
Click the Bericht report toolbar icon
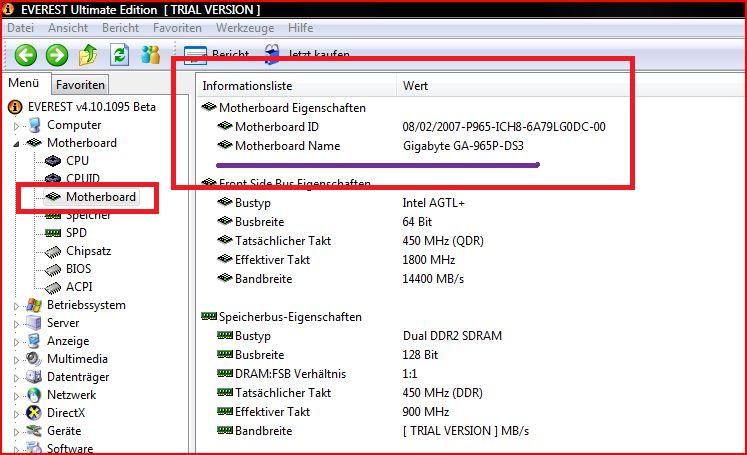point(195,55)
